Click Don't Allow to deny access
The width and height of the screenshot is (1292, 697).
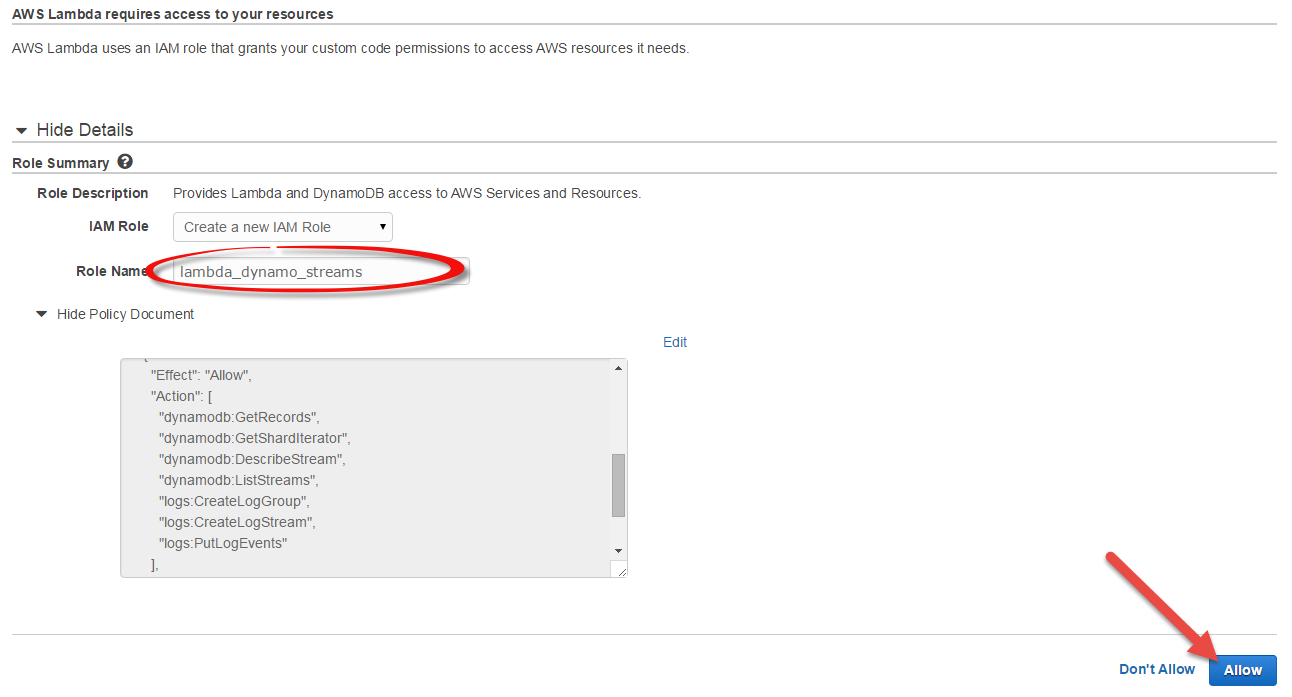coord(1157,669)
